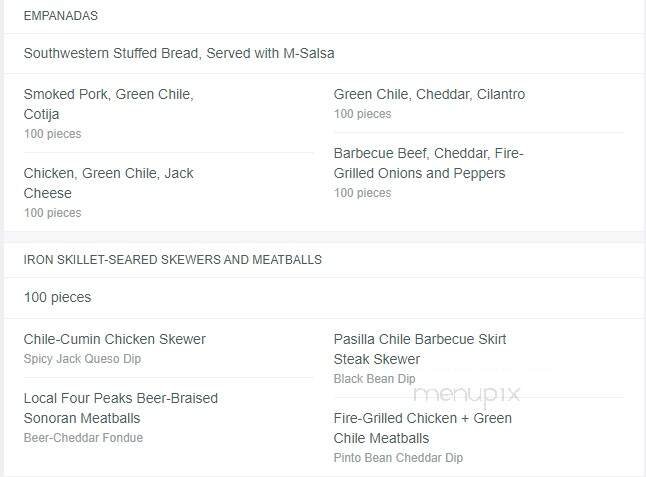Click the Pinto Bean Cheddar Dip subtitle
The height and width of the screenshot is (477, 646).
coord(398,458)
